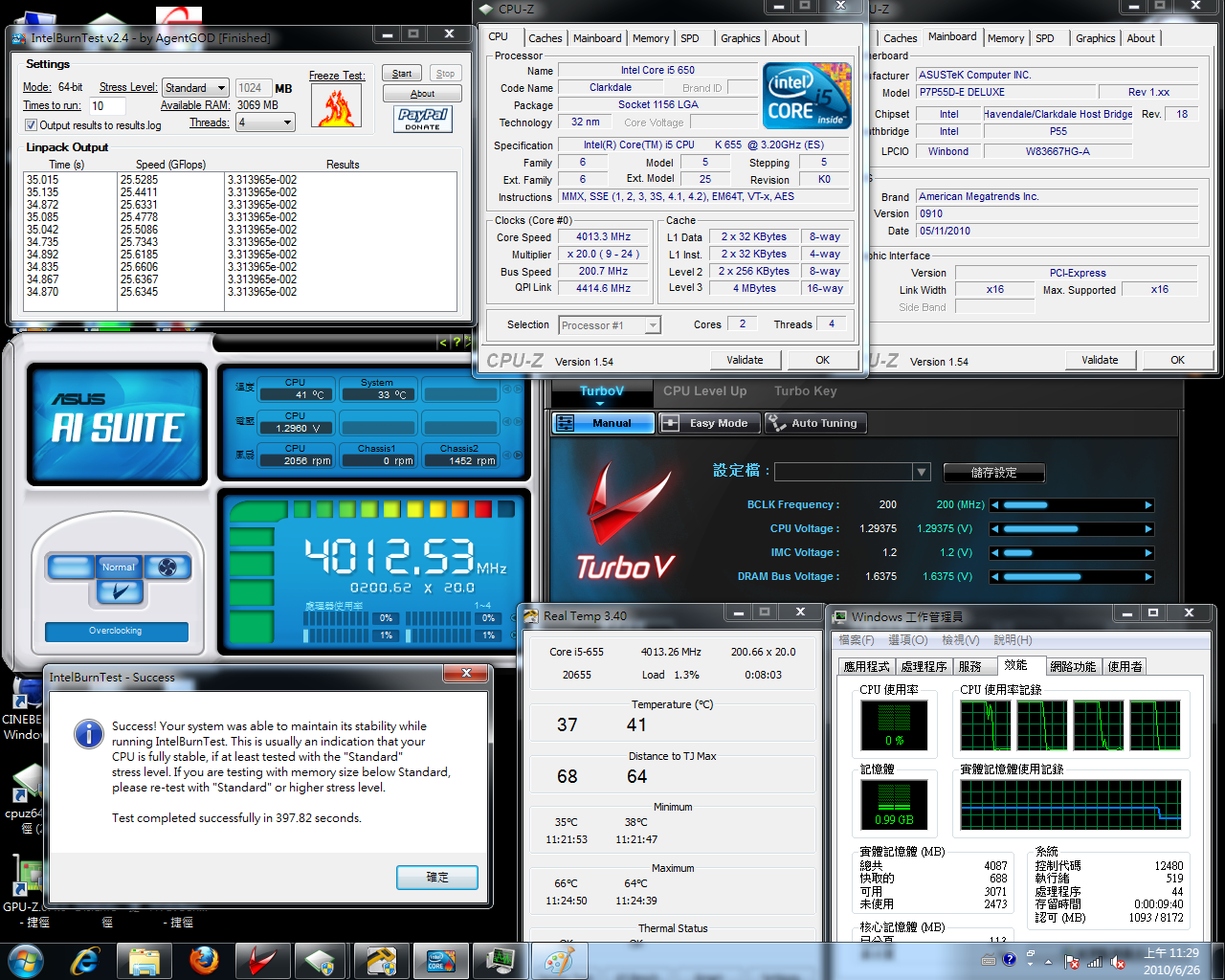This screenshot has height=980, width=1225.
Task: Increase BCLK Frequency with right arrow
Action: point(1148,505)
